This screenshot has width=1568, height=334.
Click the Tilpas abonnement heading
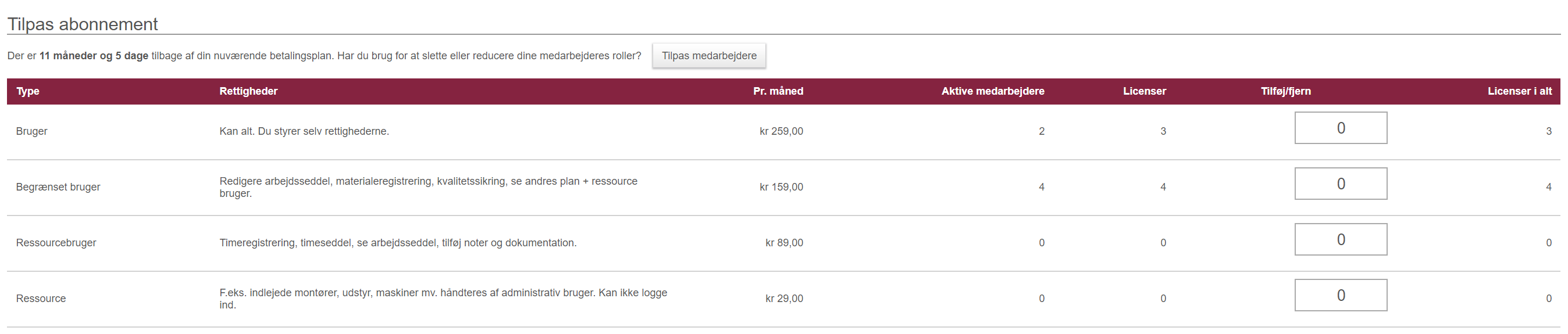[x=82, y=24]
